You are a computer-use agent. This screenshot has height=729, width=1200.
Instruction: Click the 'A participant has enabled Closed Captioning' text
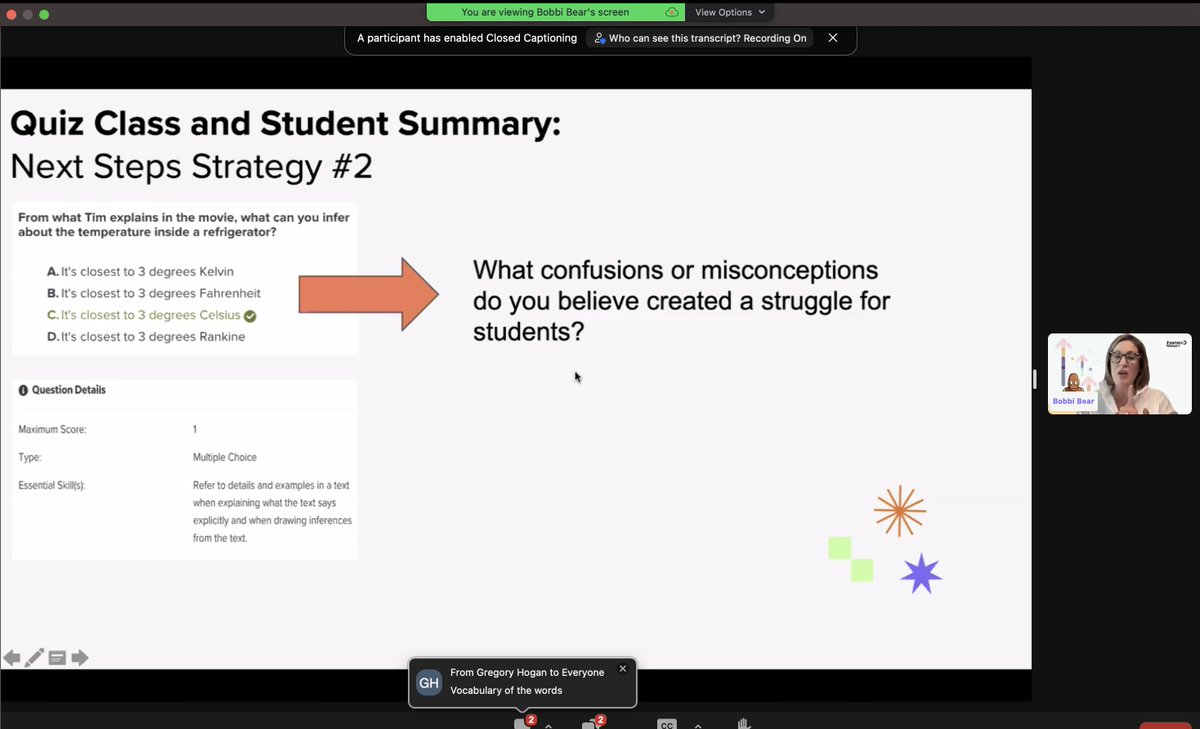[467, 38]
